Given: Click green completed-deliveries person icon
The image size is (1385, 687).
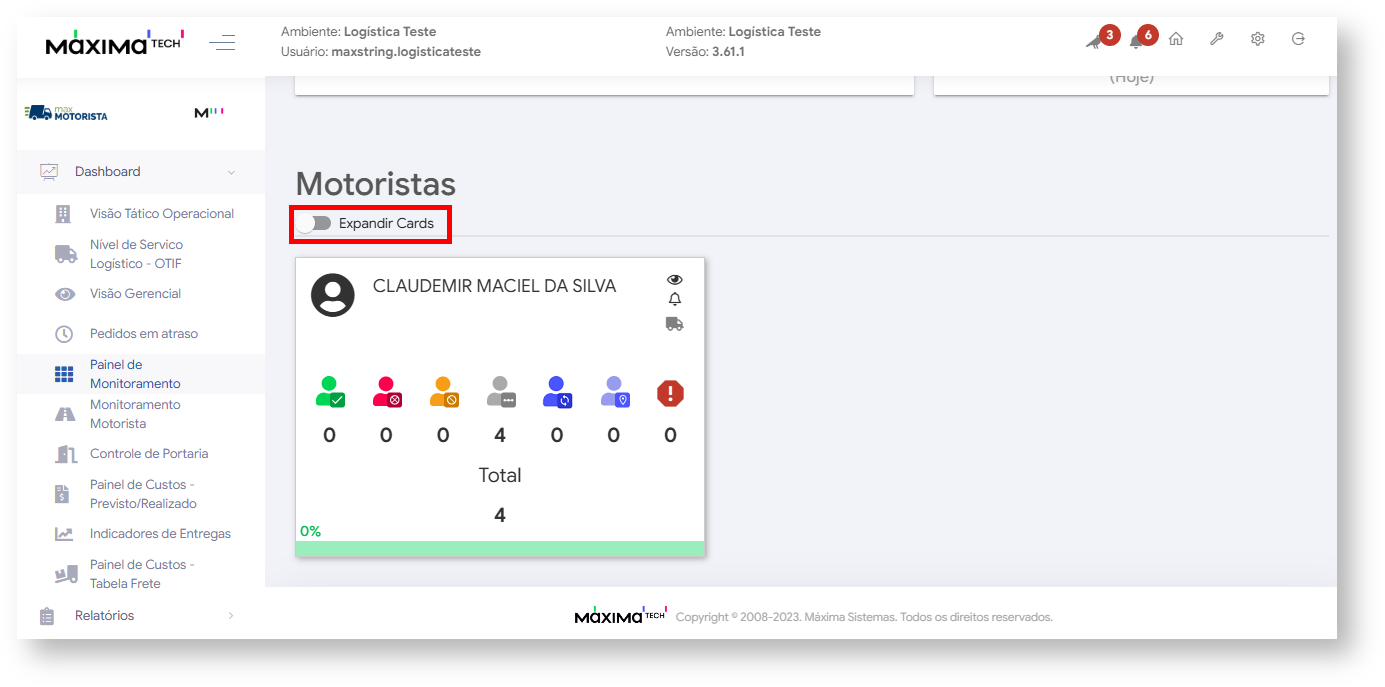Looking at the screenshot, I should (x=330, y=392).
